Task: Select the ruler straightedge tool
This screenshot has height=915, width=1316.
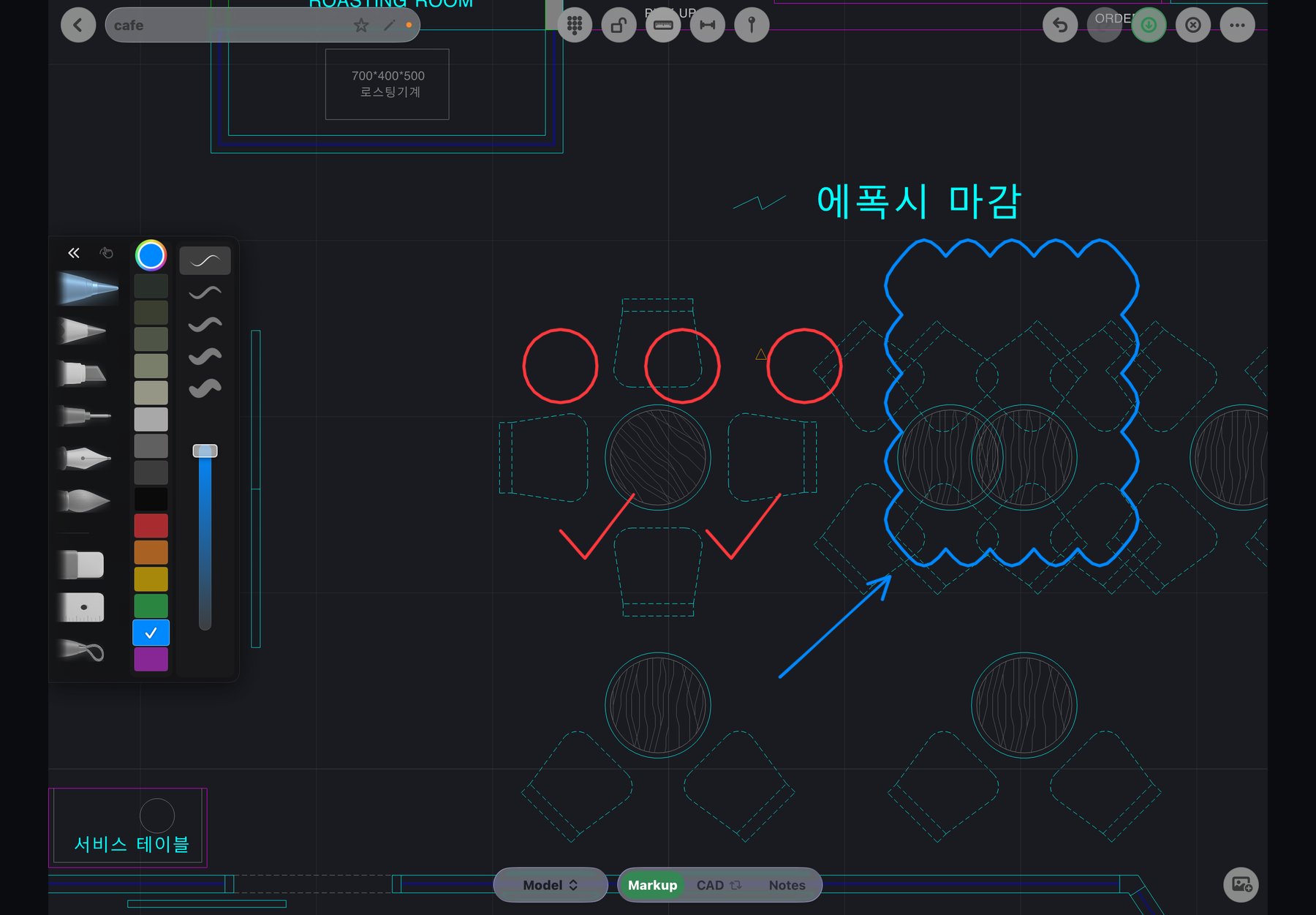Action: click(81, 607)
